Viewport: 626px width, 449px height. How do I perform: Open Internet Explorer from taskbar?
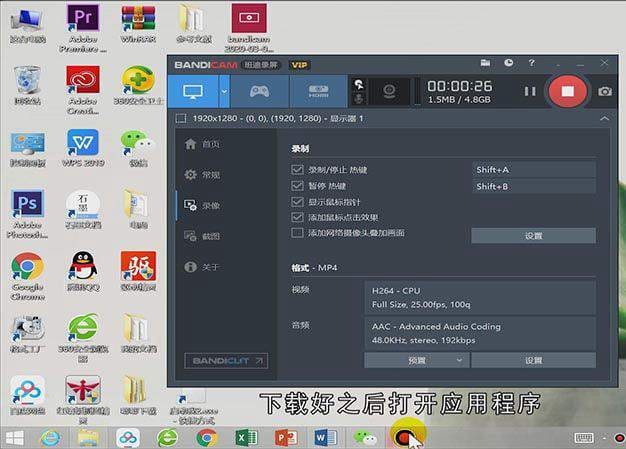point(51,438)
